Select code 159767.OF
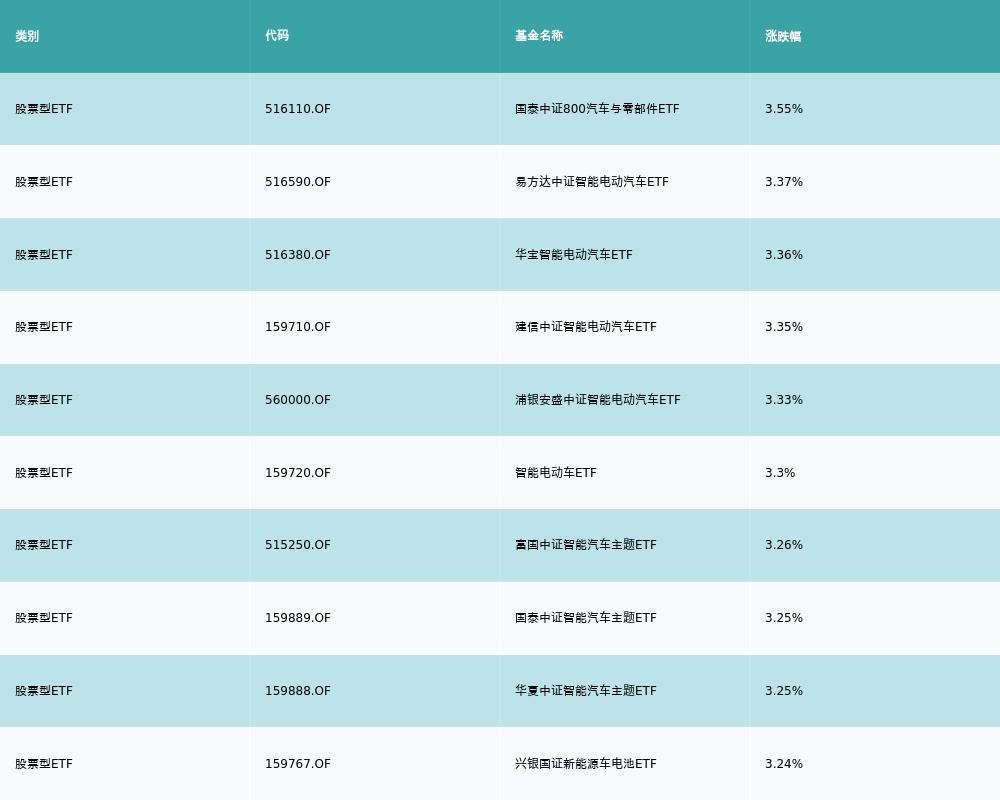 (x=298, y=764)
